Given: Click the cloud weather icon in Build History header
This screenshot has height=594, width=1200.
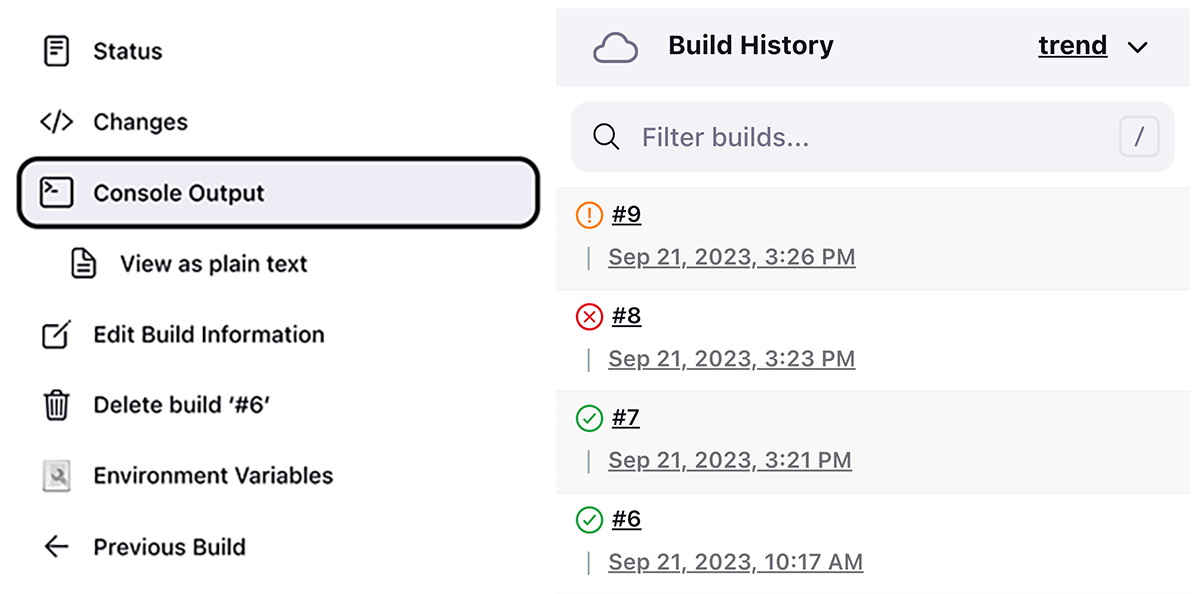Looking at the screenshot, I should click(x=617, y=45).
